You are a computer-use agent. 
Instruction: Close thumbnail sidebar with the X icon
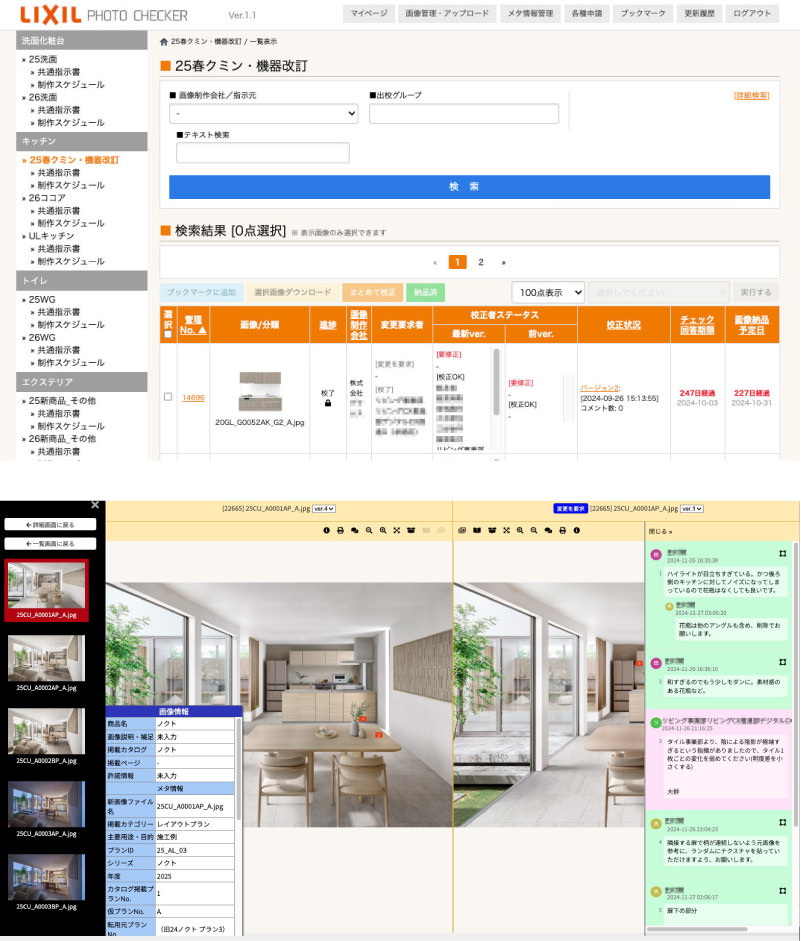click(x=95, y=506)
